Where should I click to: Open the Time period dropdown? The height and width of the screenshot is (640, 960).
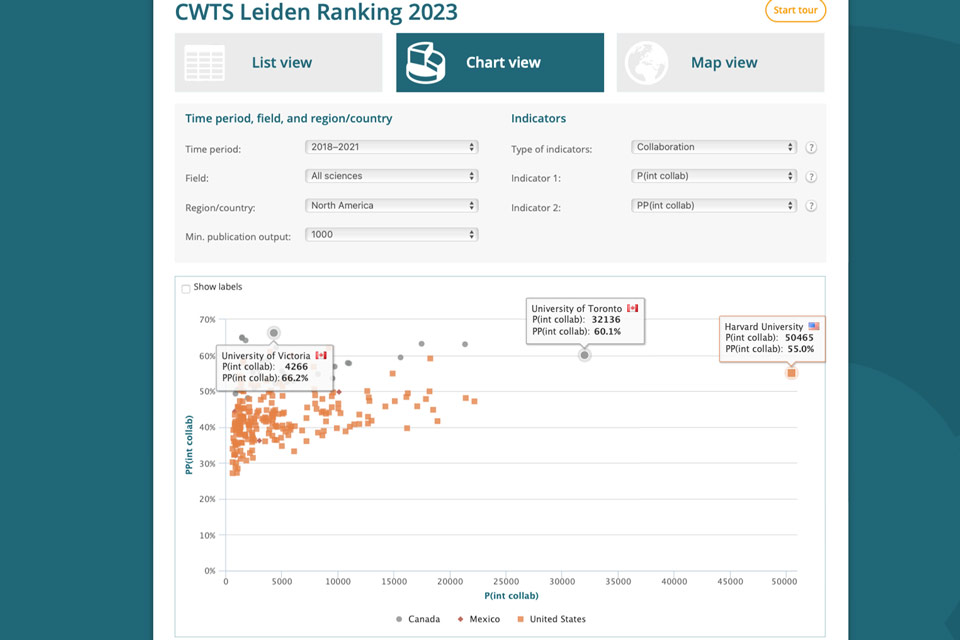[391, 147]
